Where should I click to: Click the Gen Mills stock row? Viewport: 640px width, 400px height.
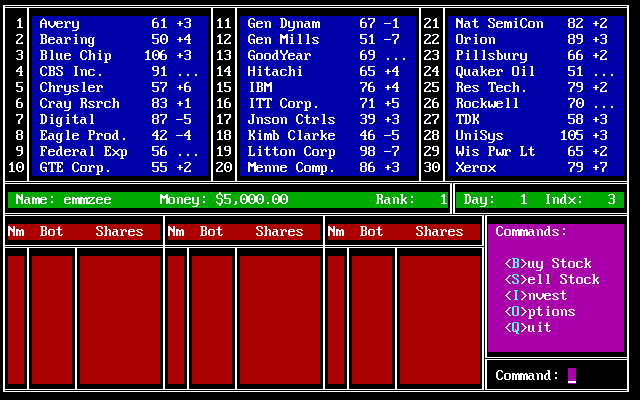coord(328,40)
